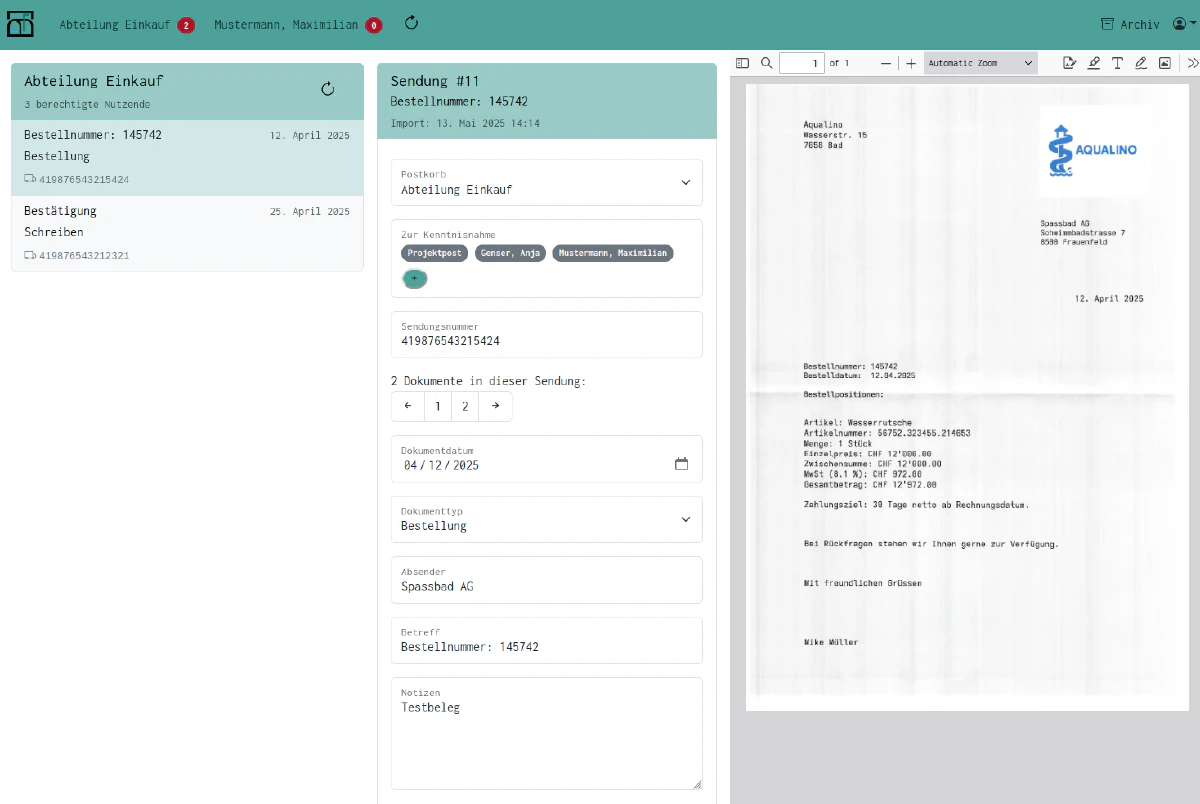This screenshot has width=1200, height=804.
Task: Expand the Postkorb dropdown
Action: tap(547, 182)
